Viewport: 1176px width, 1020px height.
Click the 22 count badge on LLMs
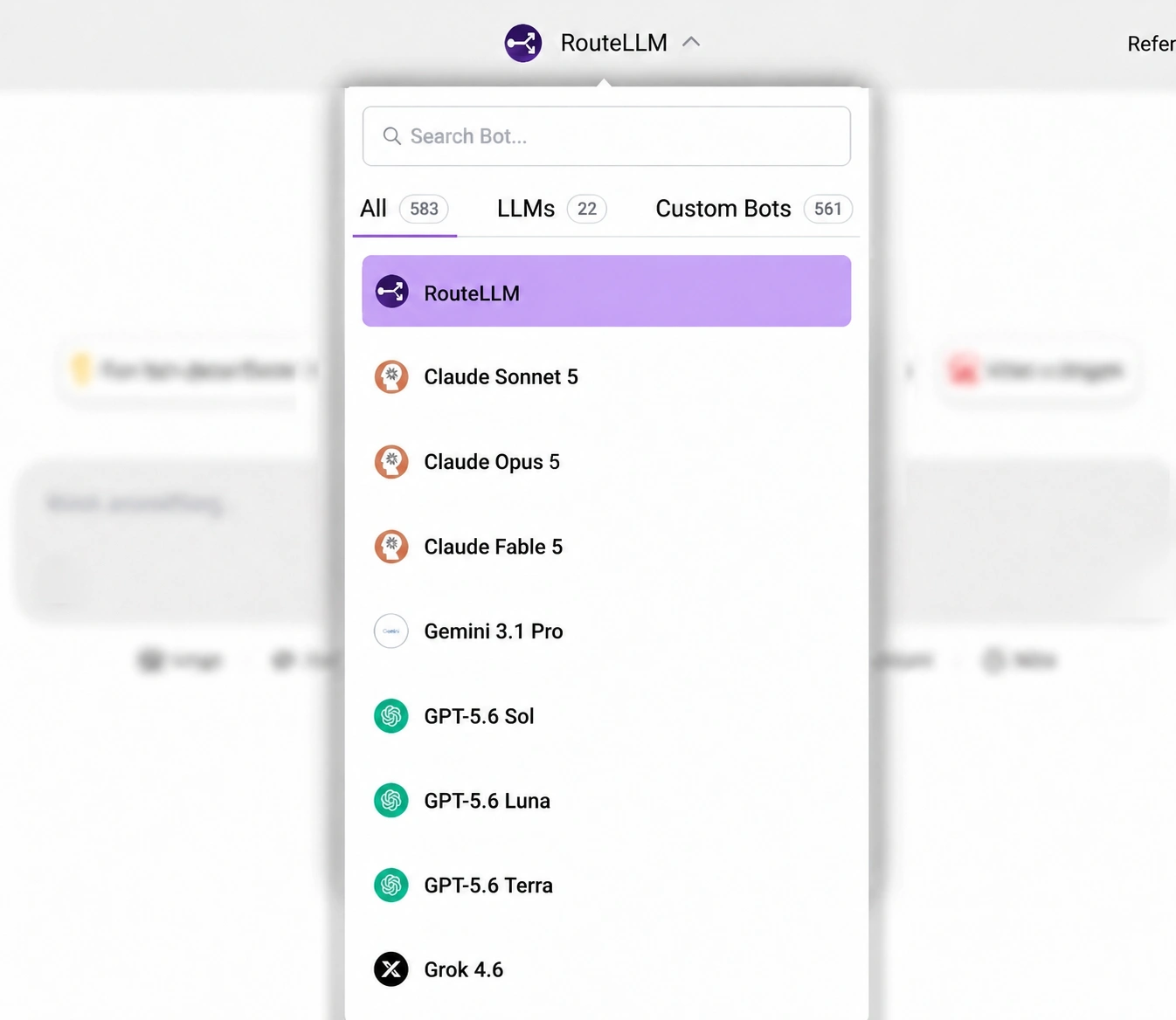pyautogui.click(x=587, y=209)
